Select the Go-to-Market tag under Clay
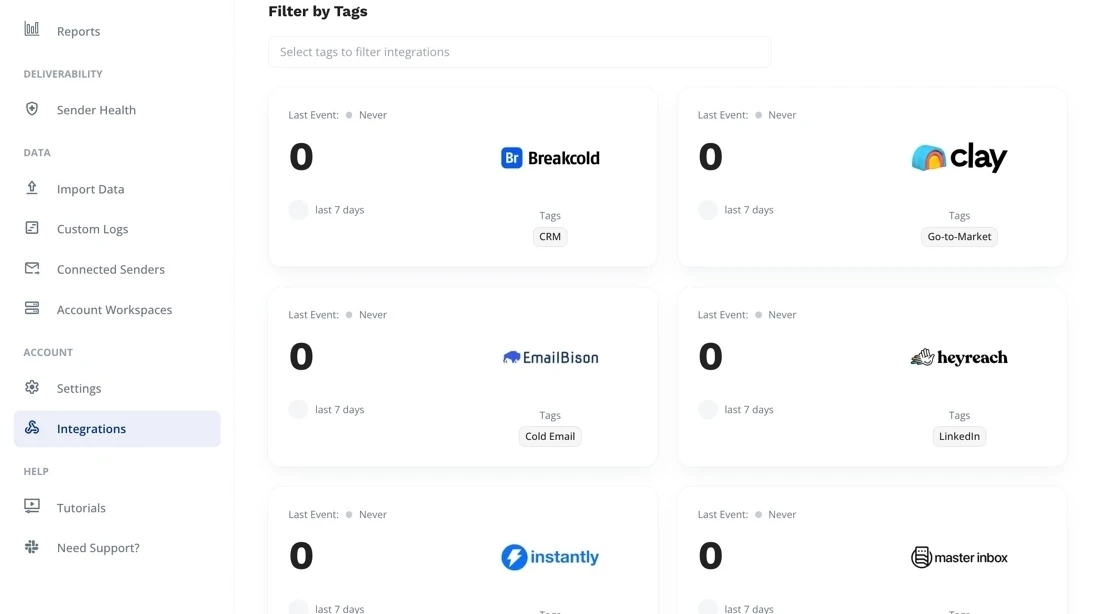Image resolution: width=1100 pixels, height=614 pixels. tap(959, 236)
